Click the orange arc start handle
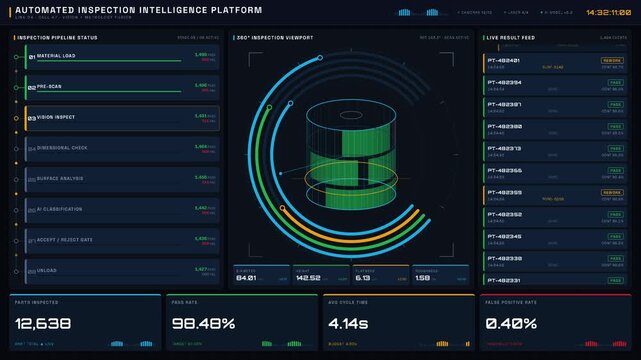Viewport: 641px width, 360px height. tap(282, 208)
